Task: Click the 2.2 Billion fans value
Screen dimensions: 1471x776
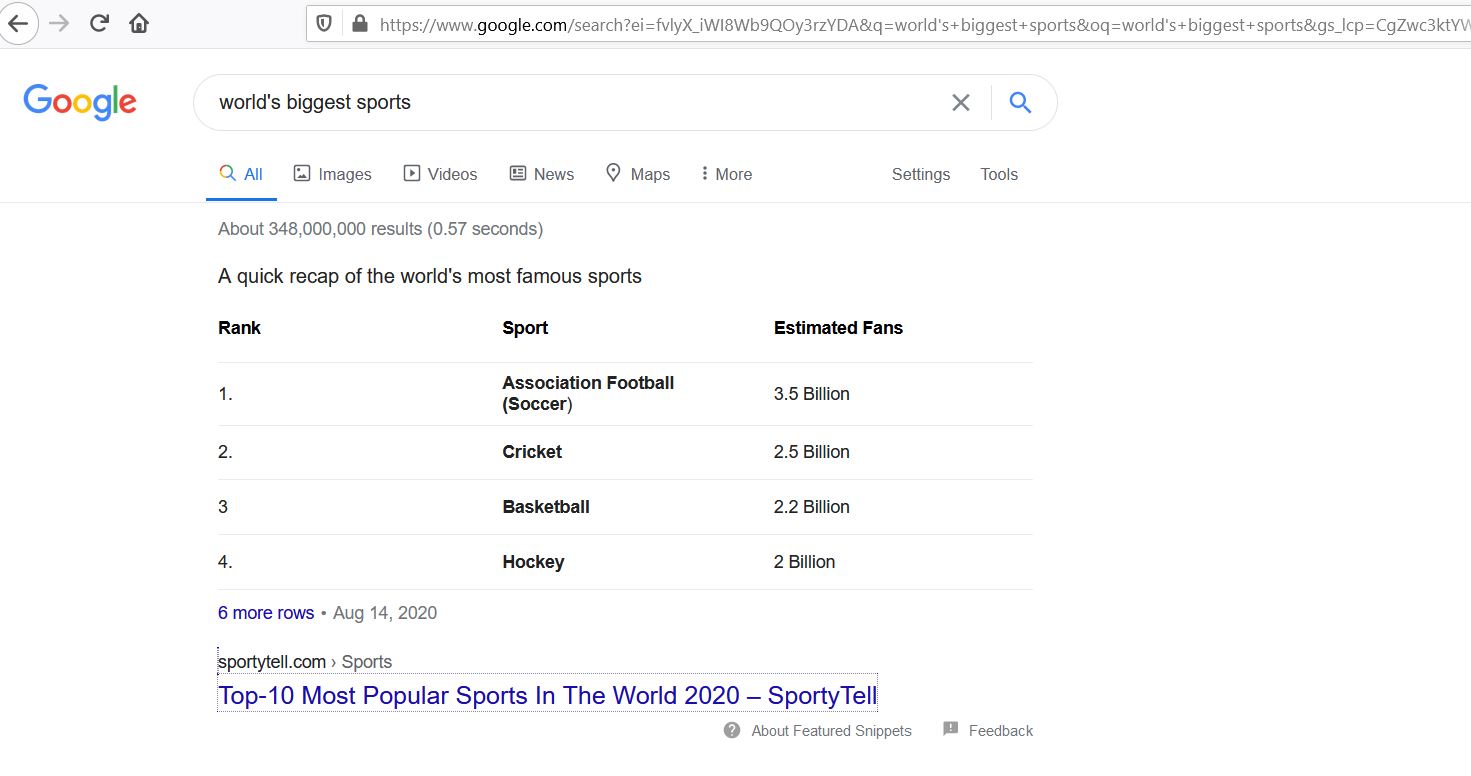Action: (812, 507)
